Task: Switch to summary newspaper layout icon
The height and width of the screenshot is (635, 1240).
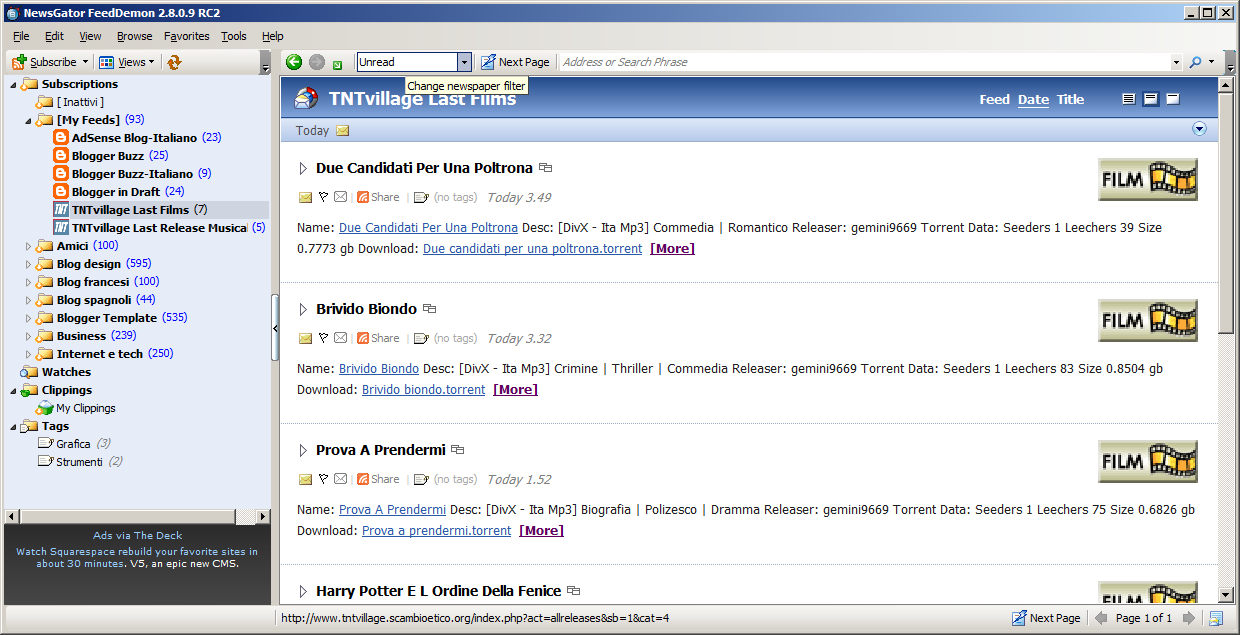Action: [1151, 99]
